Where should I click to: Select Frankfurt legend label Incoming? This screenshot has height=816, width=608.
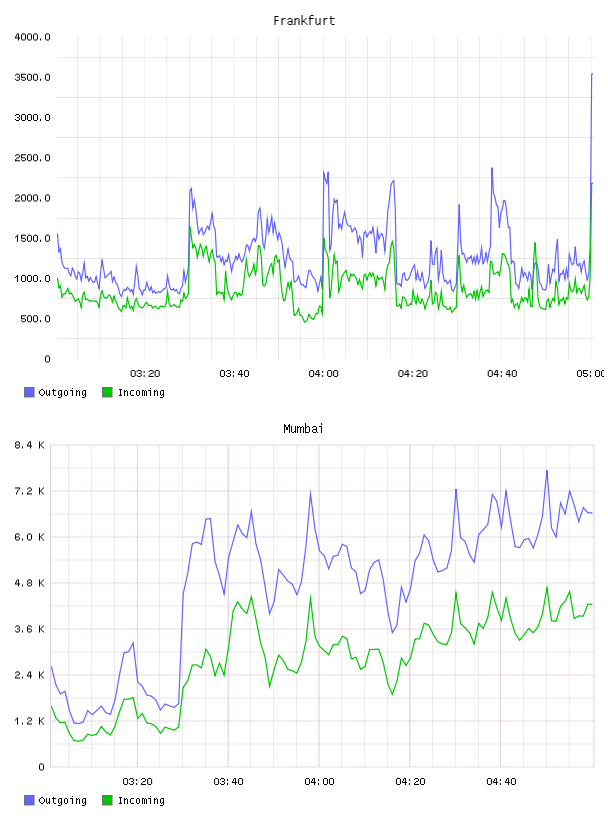pyautogui.click(x=141, y=392)
